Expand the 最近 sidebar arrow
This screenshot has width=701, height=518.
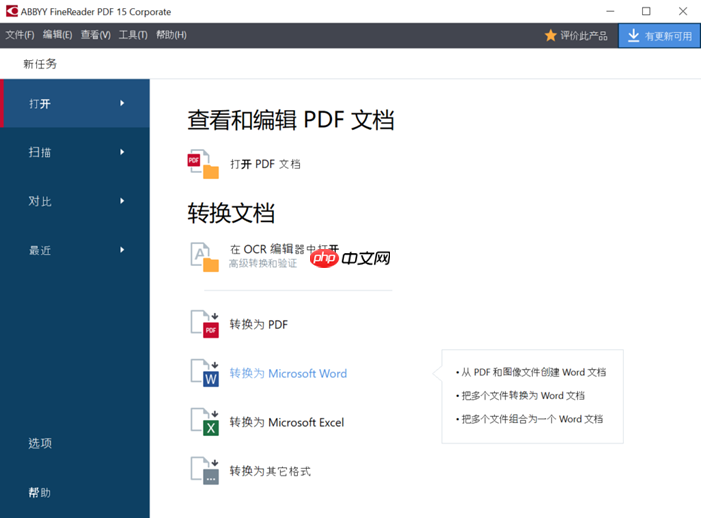pos(122,250)
